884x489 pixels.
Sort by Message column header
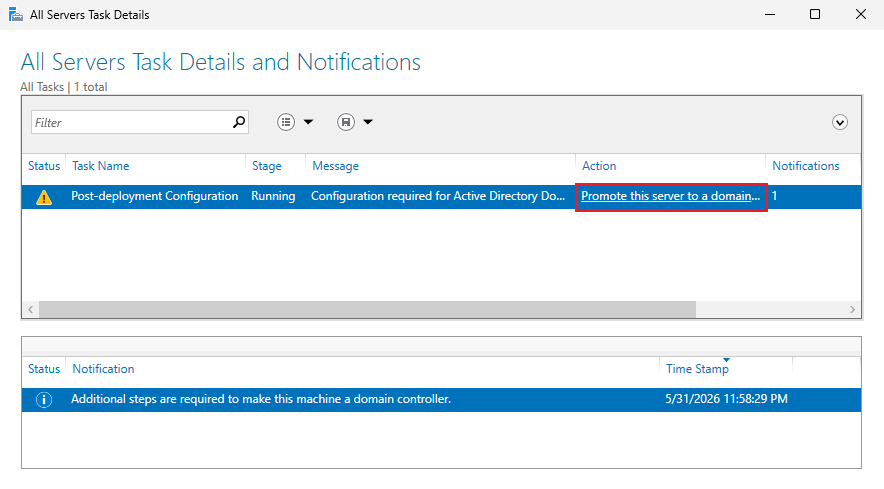coord(335,166)
